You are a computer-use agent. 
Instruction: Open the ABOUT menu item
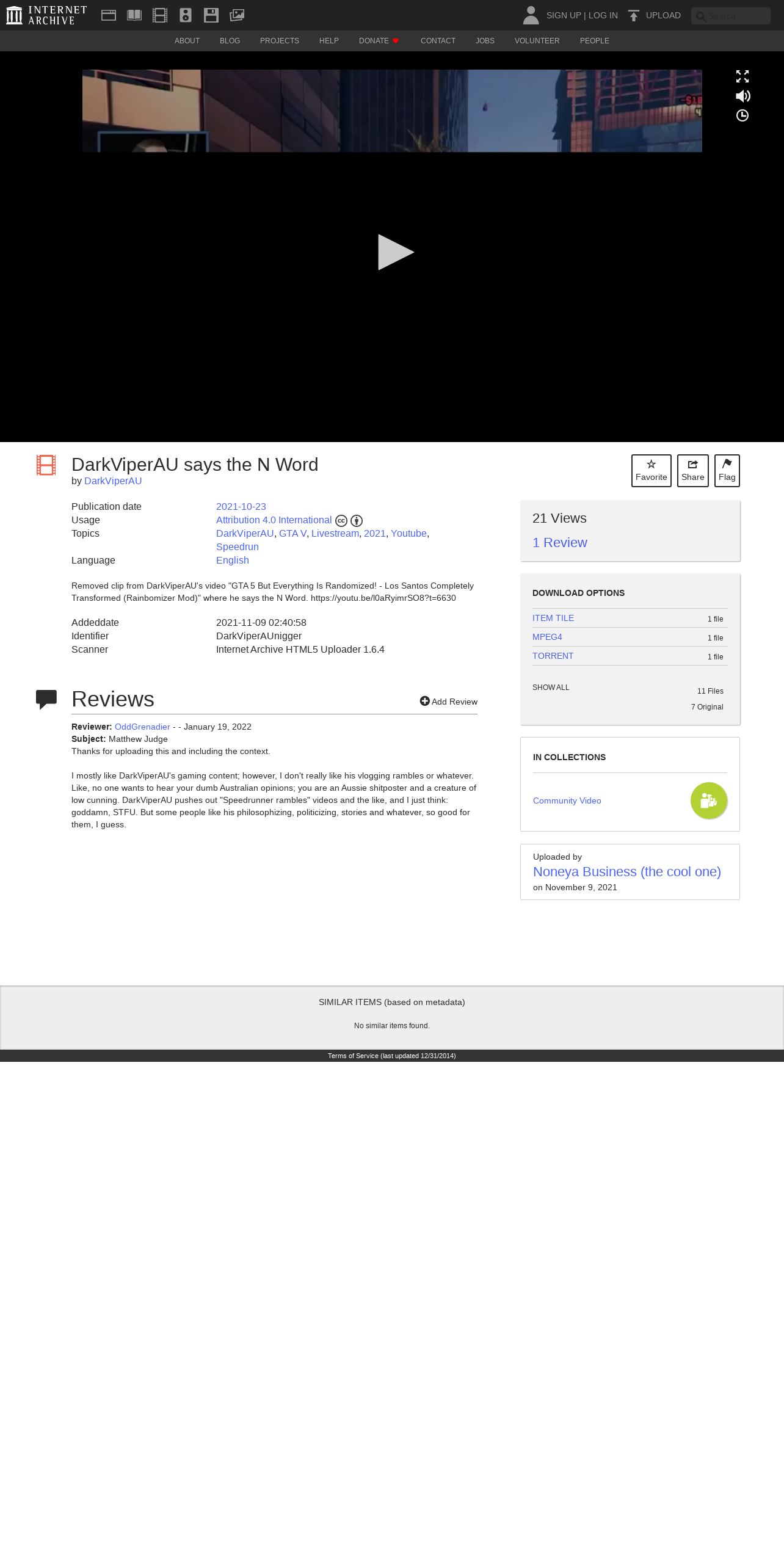coord(187,41)
